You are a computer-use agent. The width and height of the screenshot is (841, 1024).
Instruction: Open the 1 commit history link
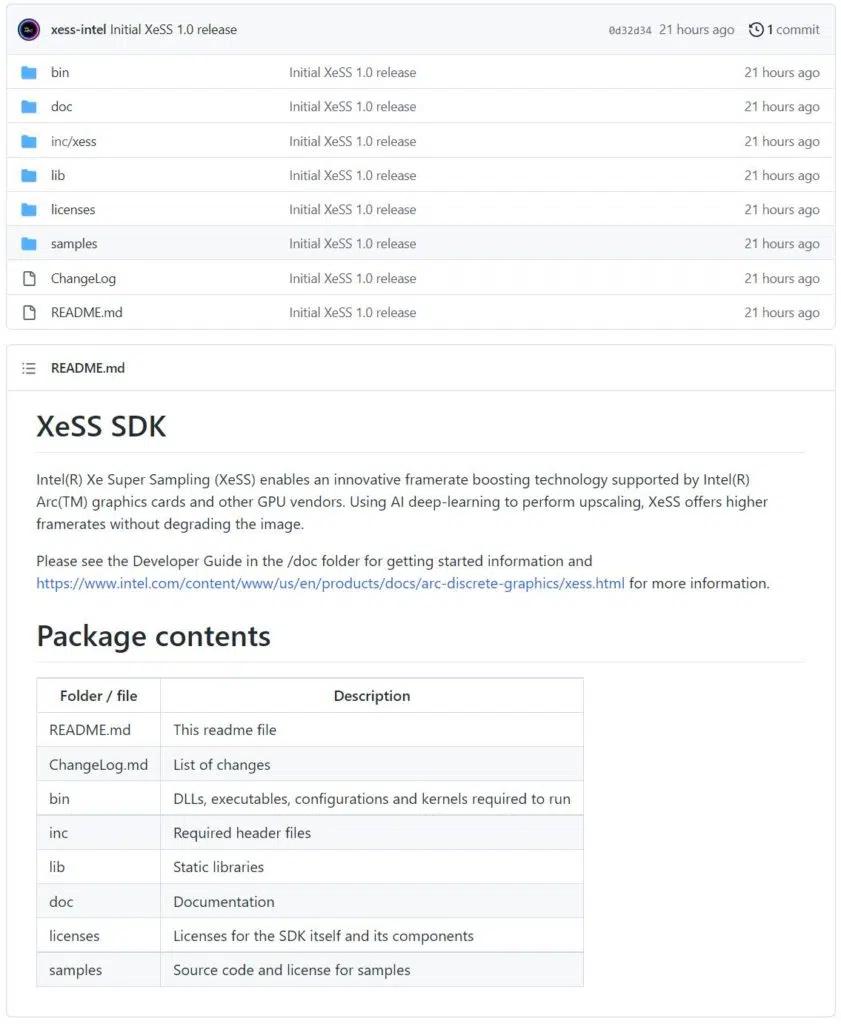[793, 30]
